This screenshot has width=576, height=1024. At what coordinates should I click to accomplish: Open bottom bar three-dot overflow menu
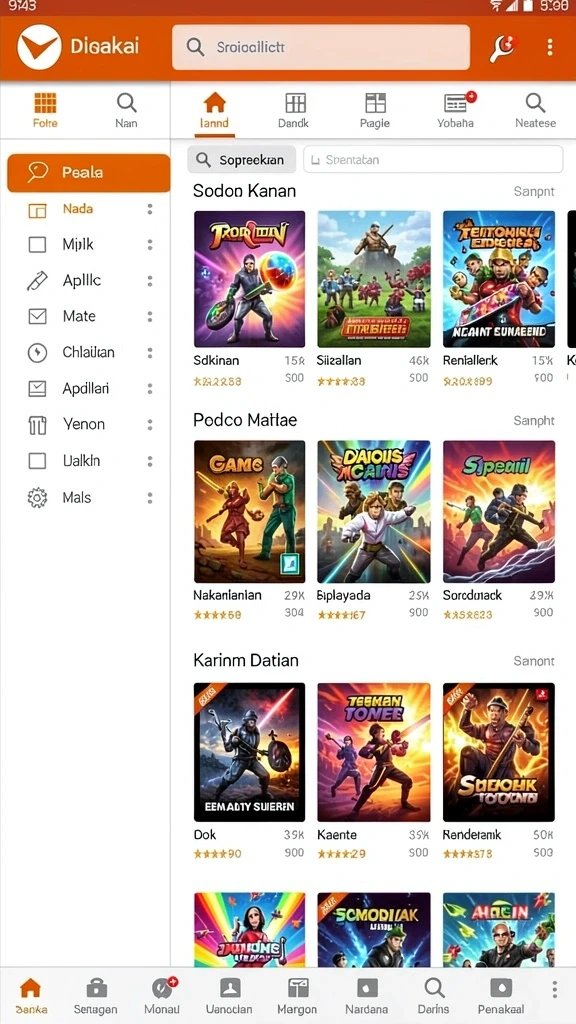(x=555, y=987)
